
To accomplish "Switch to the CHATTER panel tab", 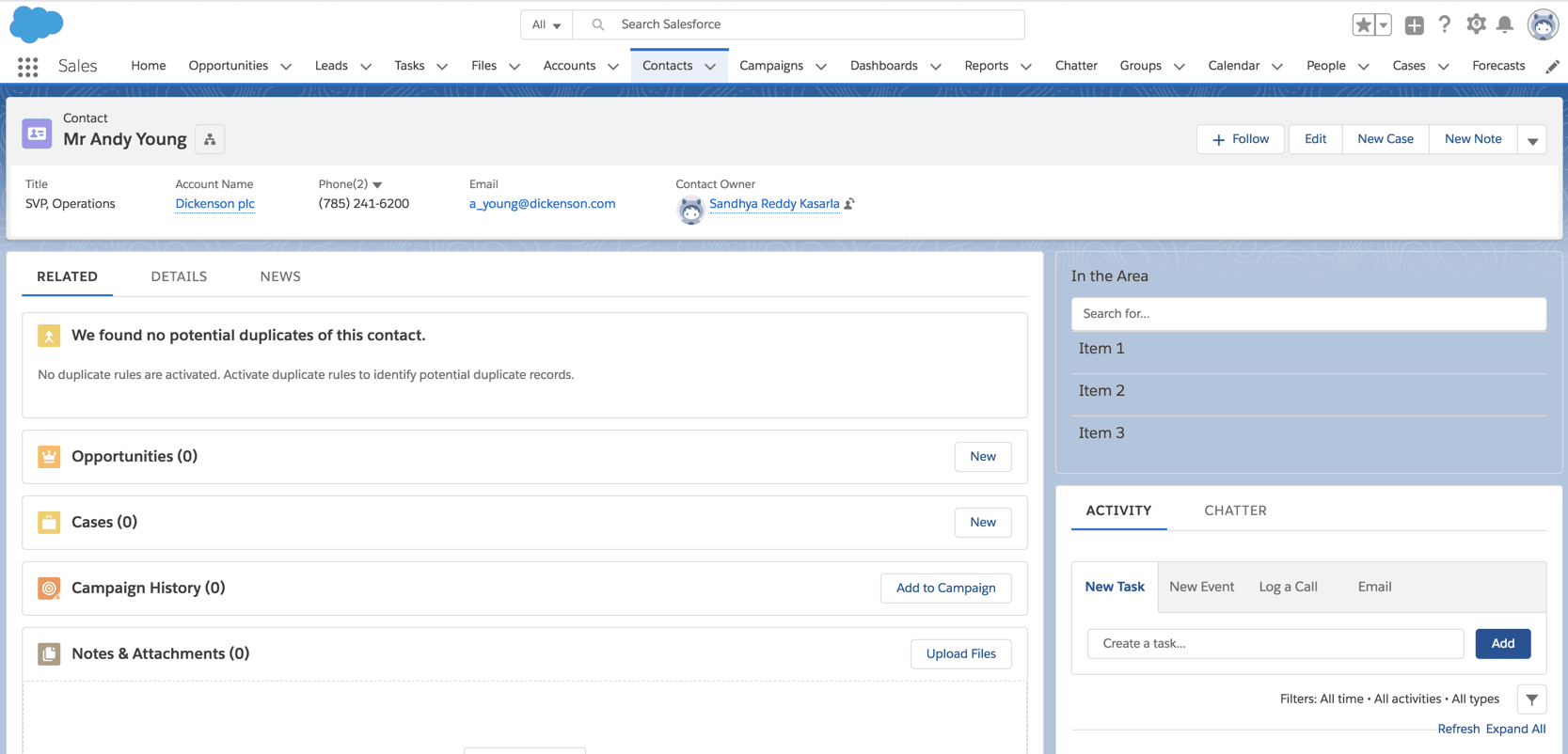I will click(x=1235, y=511).
